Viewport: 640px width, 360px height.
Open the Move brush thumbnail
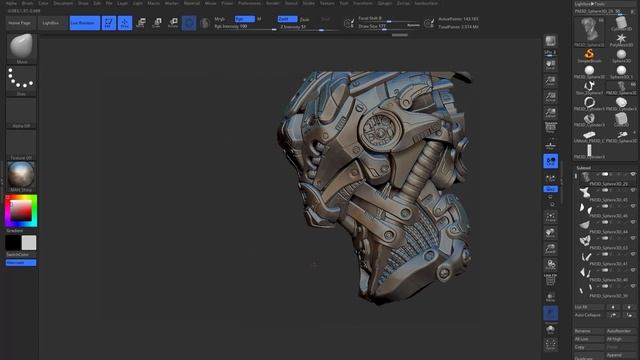coord(21,48)
